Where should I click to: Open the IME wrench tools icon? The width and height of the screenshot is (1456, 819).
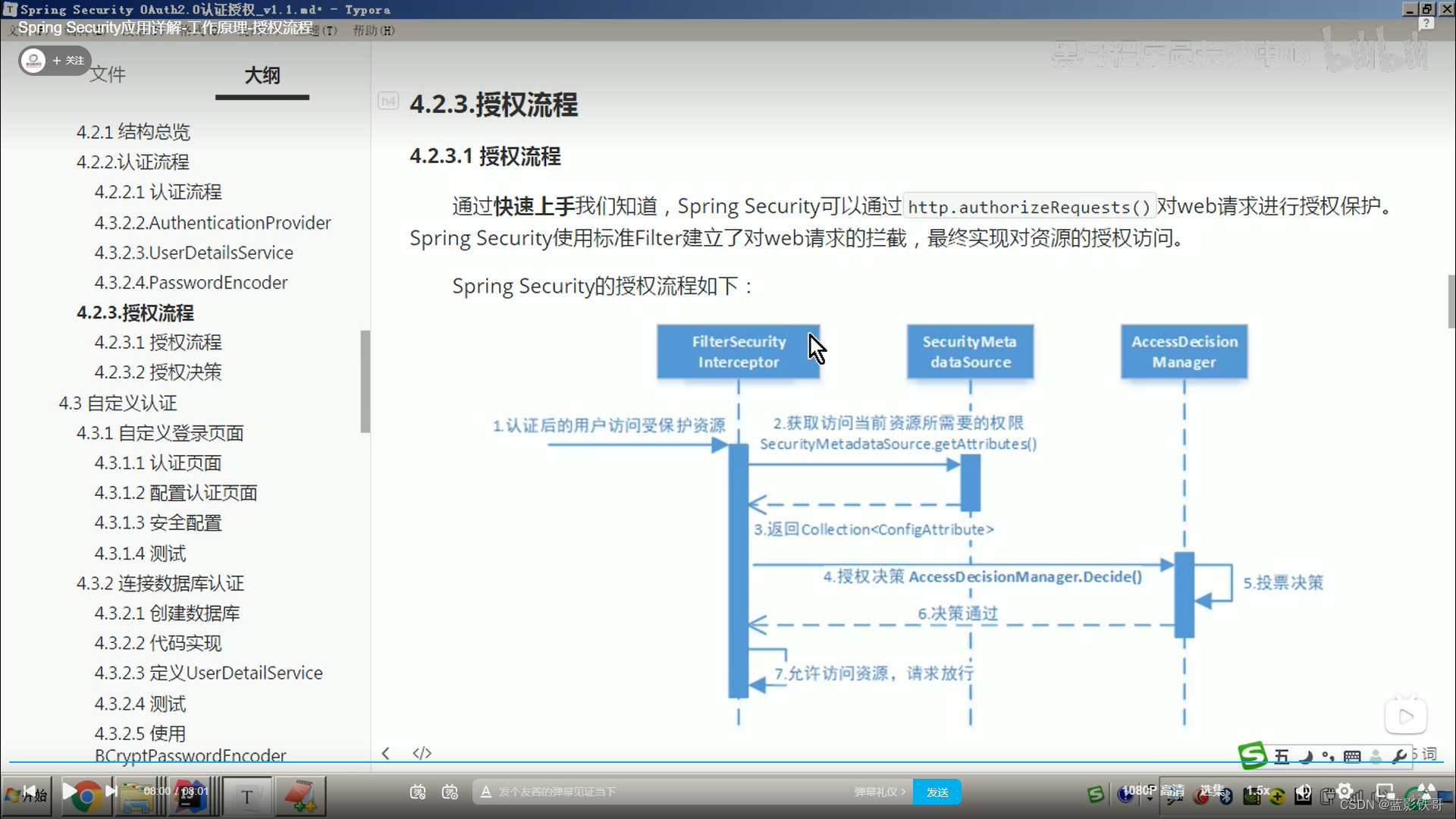click(1400, 757)
